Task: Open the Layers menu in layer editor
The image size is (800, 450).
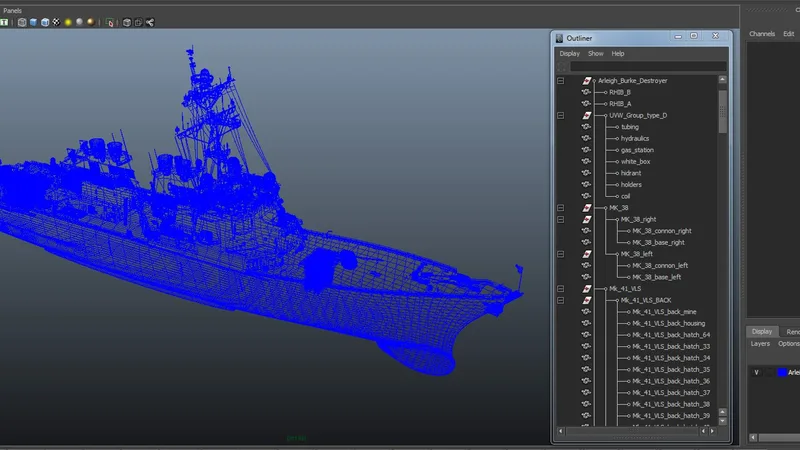Action: 760,344
